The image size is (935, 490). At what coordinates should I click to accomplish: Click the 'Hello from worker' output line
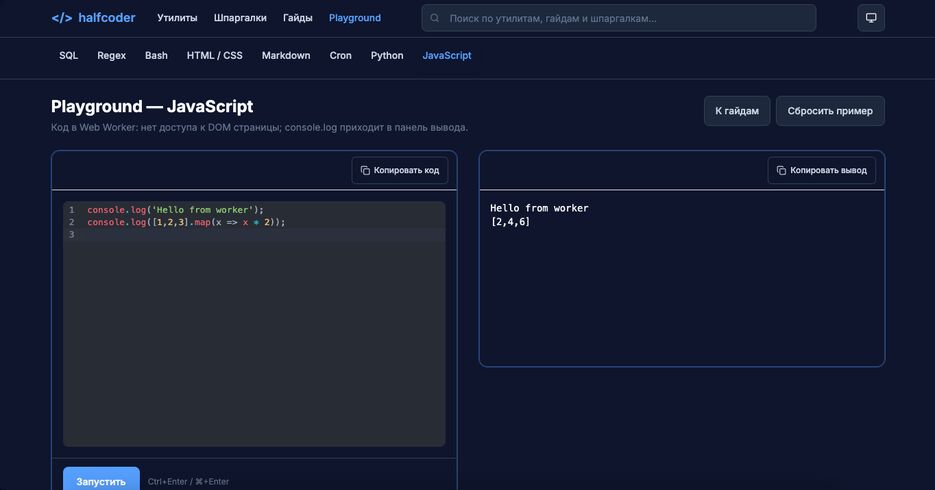tap(539, 208)
